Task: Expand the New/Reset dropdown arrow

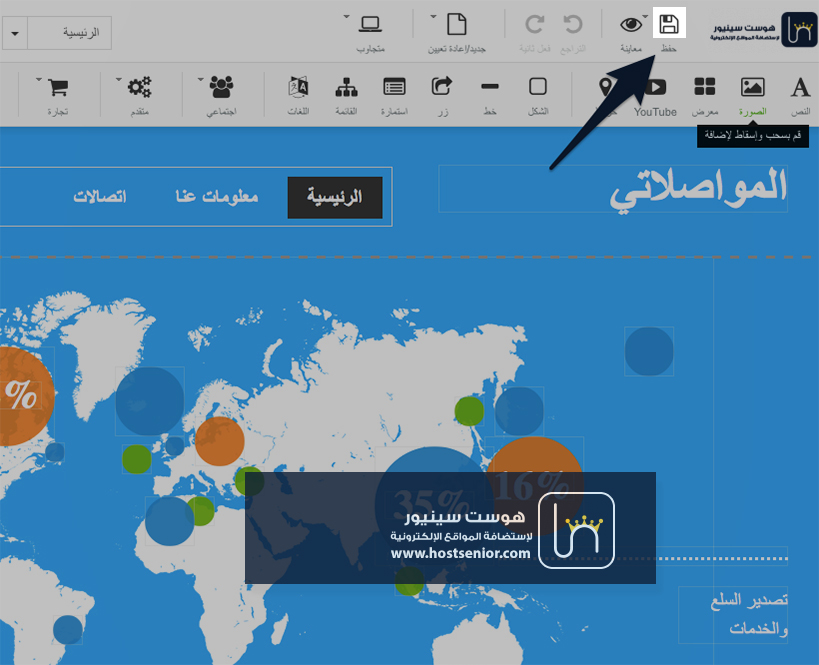Action: click(x=433, y=17)
